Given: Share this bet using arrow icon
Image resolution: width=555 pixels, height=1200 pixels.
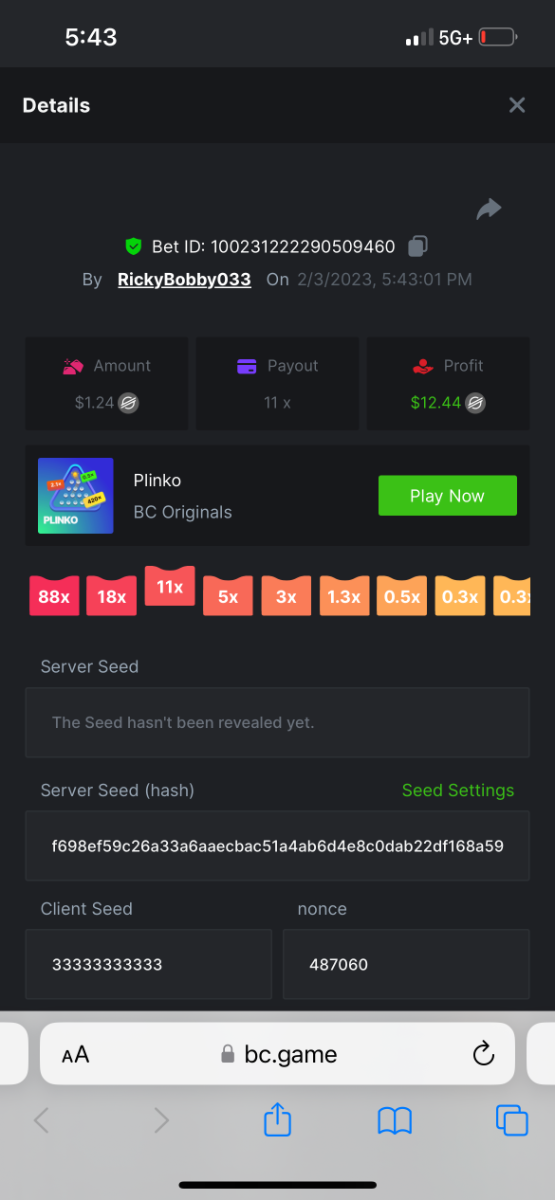Looking at the screenshot, I should click(x=488, y=208).
